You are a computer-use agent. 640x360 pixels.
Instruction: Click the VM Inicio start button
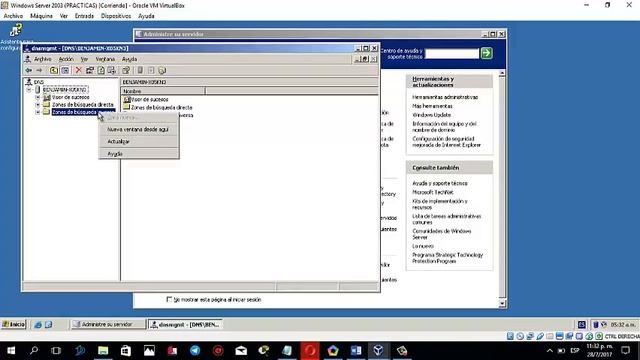[x=13, y=324]
